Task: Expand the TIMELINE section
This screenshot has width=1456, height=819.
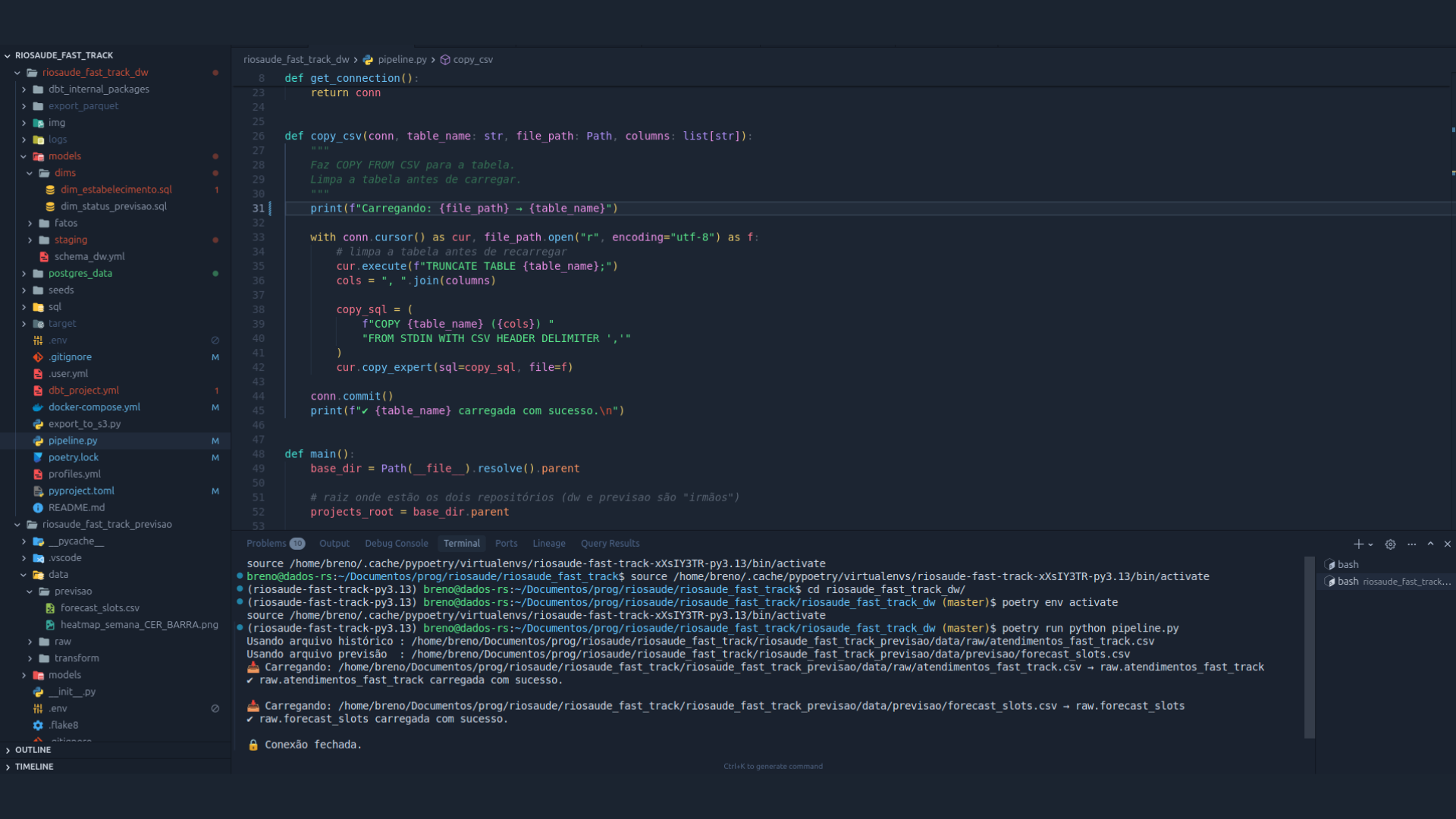Action: tap(34, 766)
